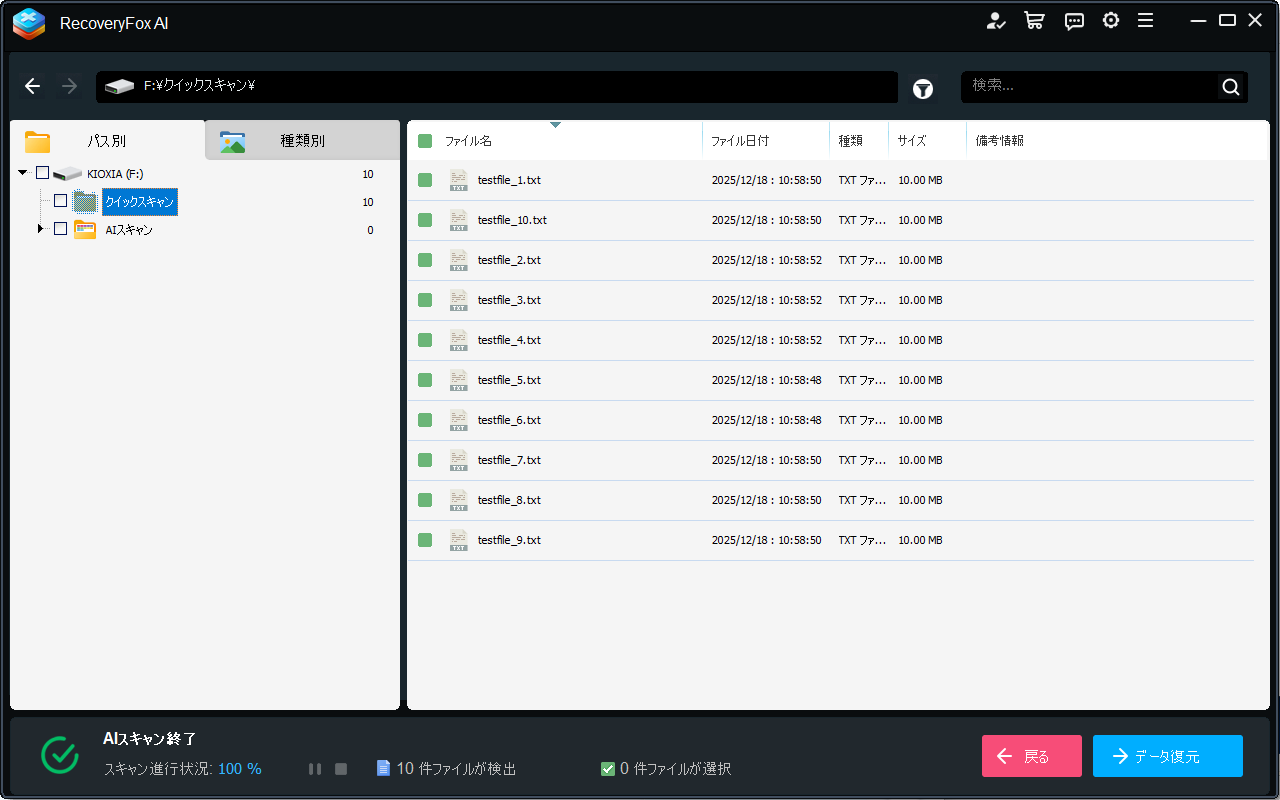Toggle the select-all checkbox in header
Screen dimensions: 1280x800
425,141
